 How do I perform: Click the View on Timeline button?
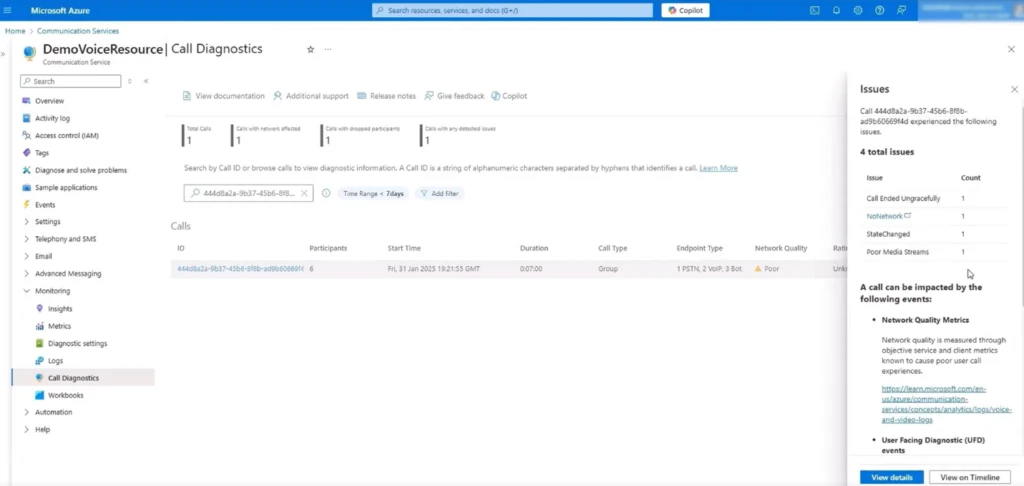[969, 477]
